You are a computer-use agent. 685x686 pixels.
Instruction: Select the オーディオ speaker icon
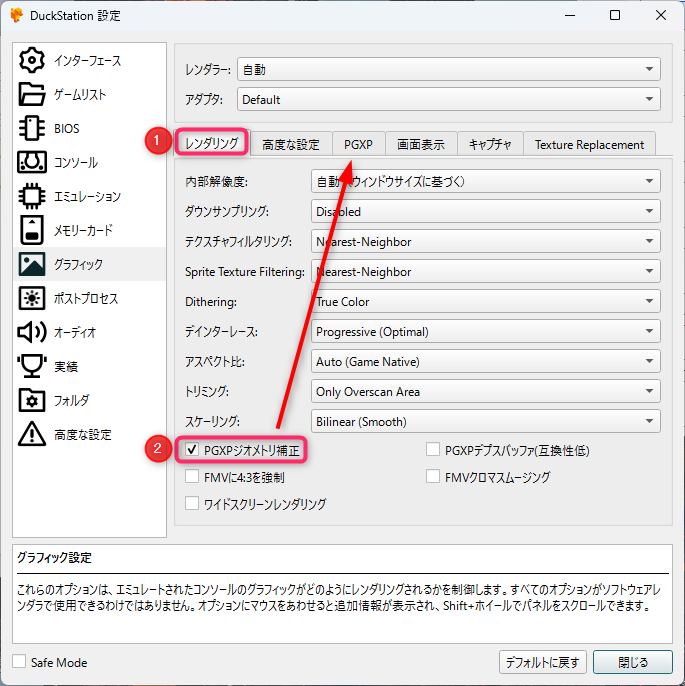click(x=32, y=332)
